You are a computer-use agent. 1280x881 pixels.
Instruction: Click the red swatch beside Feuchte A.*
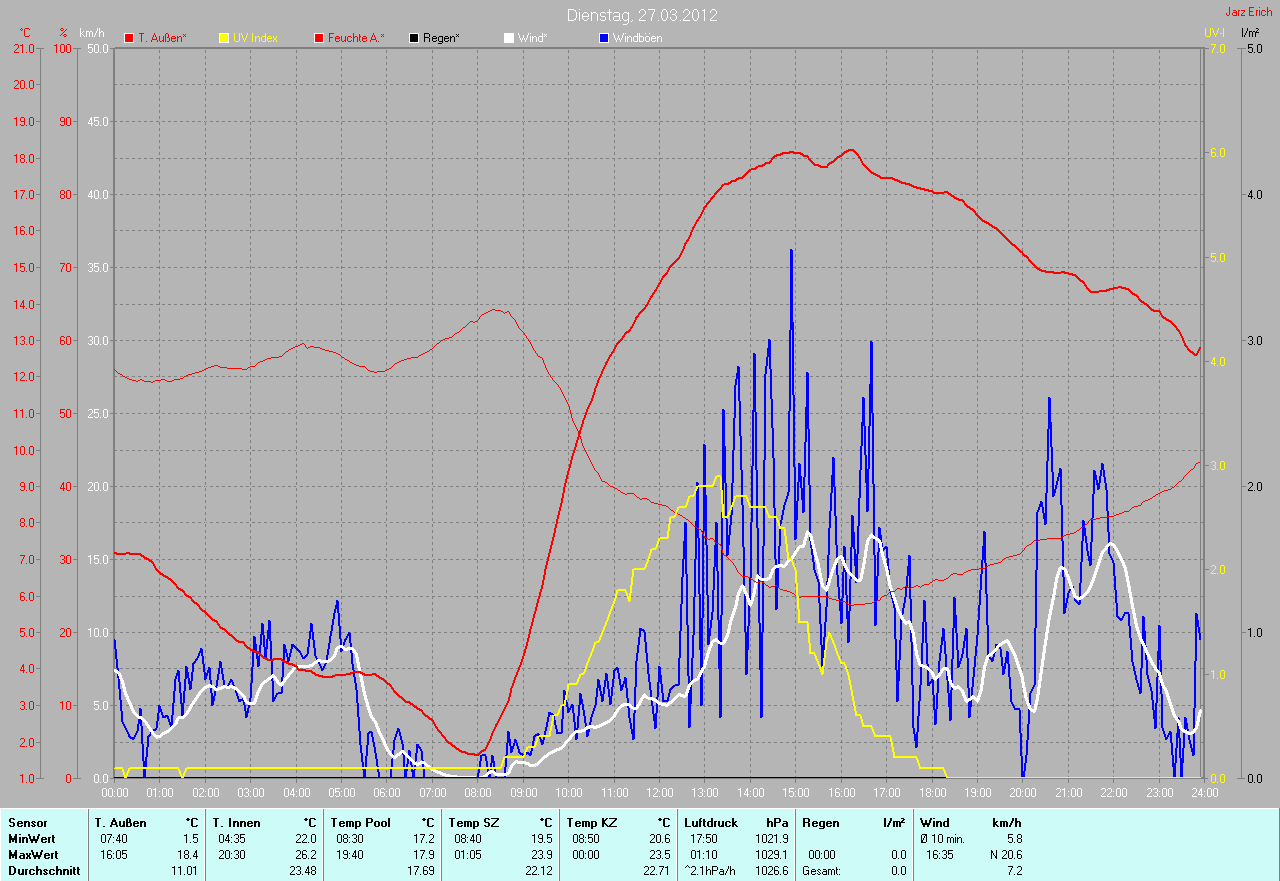click(x=318, y=38)
